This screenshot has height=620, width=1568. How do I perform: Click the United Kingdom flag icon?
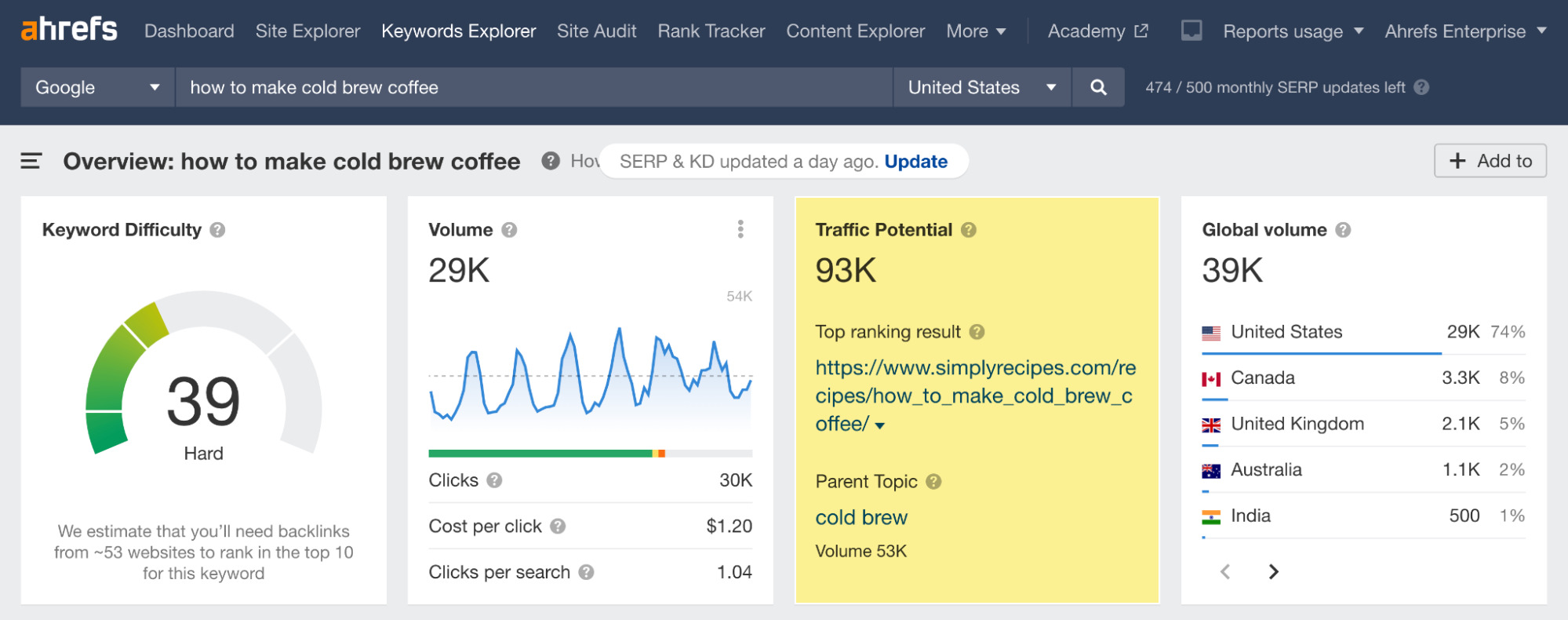pyautogui.click(x=1211, y=425)
